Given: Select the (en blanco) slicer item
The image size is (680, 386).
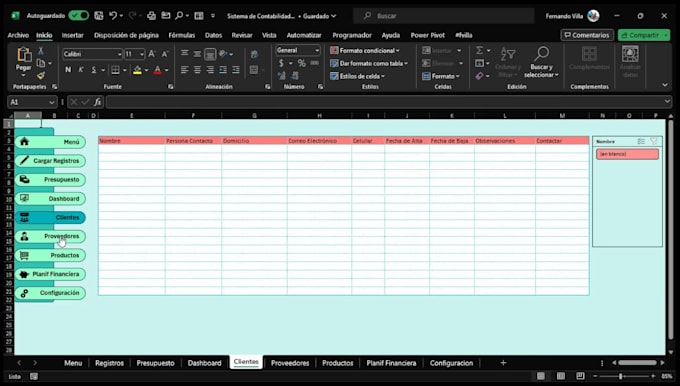Looking at the screenshot, I should [x=627, y=154].
